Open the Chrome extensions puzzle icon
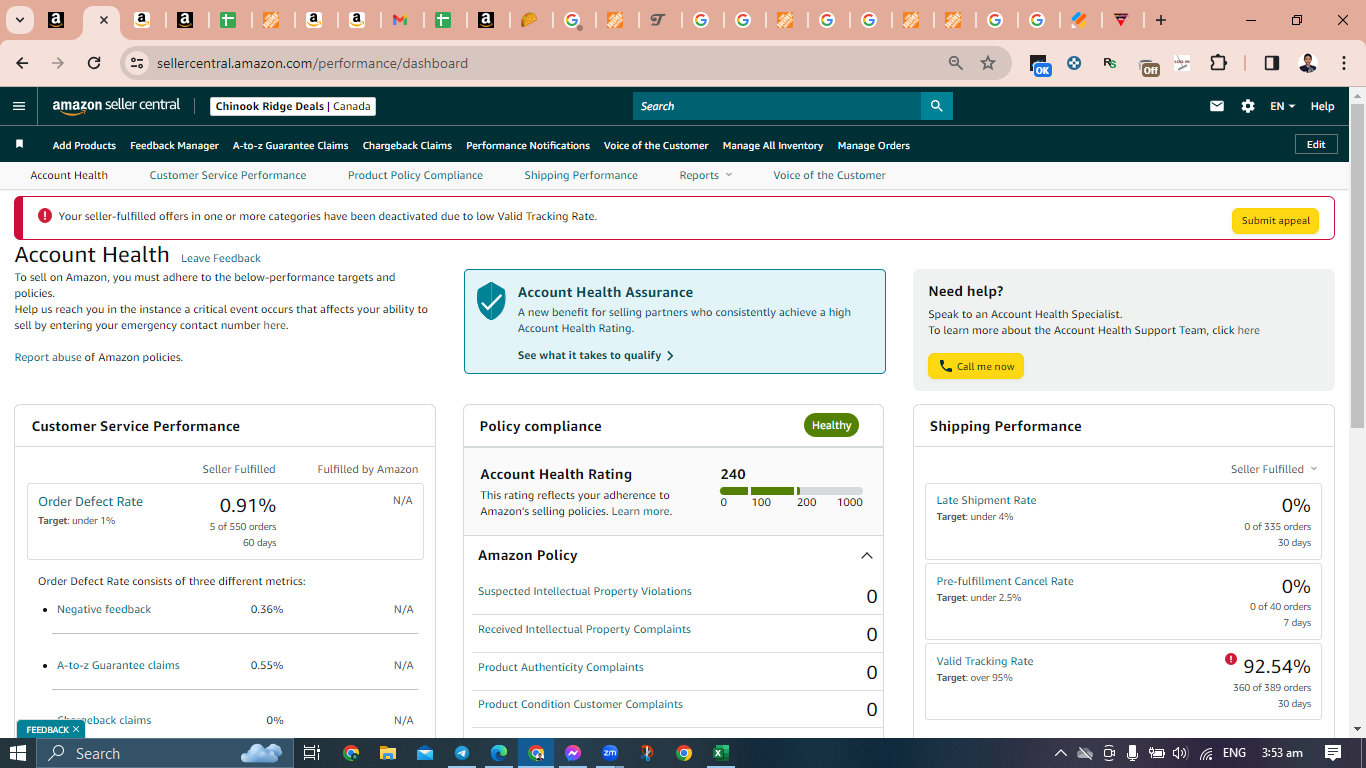 click(1218, 63)
